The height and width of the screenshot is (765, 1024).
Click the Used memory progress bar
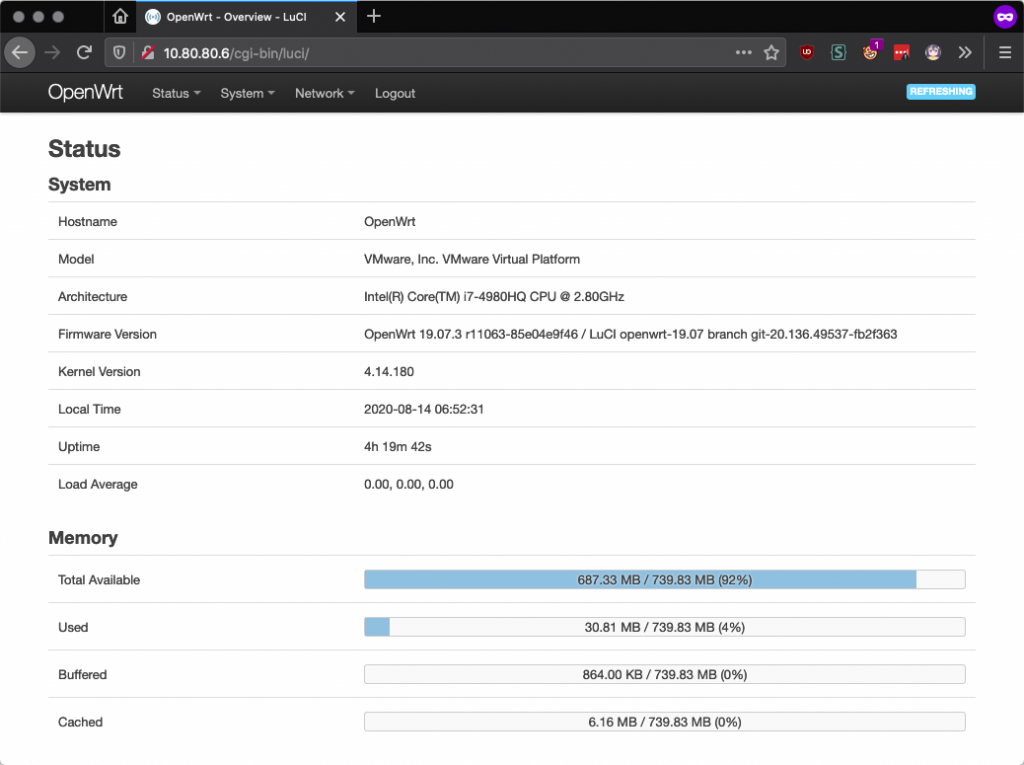point(665,627)
